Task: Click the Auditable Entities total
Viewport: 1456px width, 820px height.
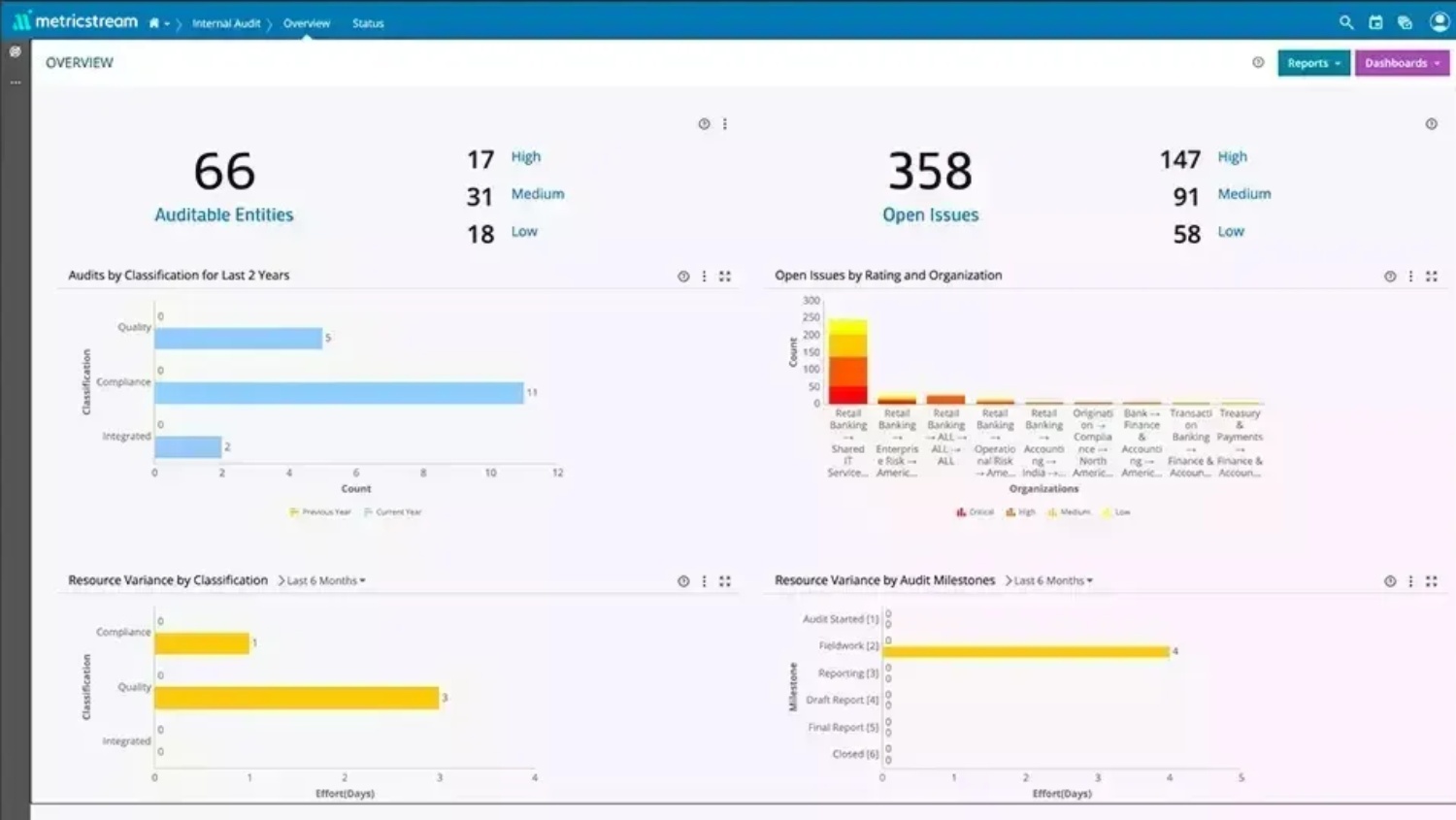Action: (x=224, y=171)
